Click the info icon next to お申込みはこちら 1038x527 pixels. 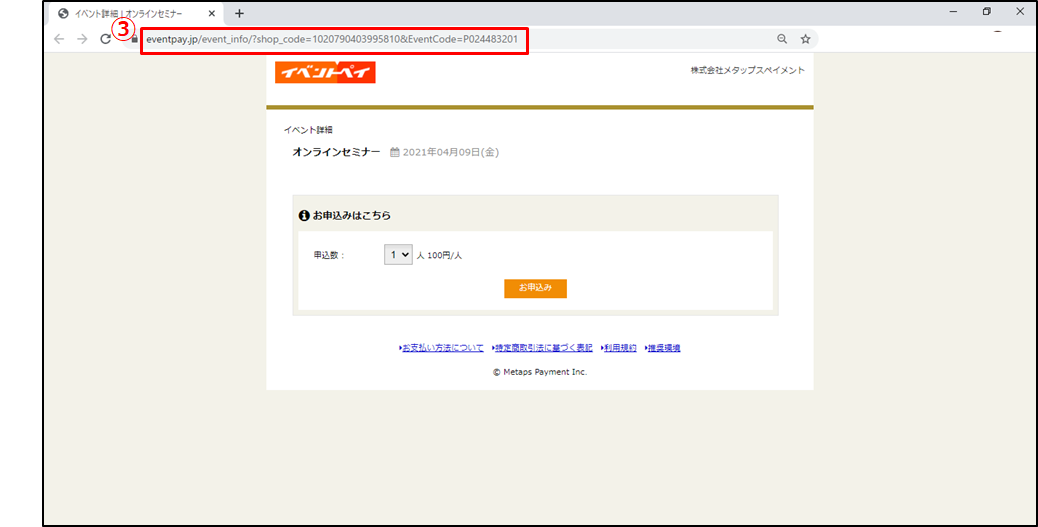click(304, 215)
